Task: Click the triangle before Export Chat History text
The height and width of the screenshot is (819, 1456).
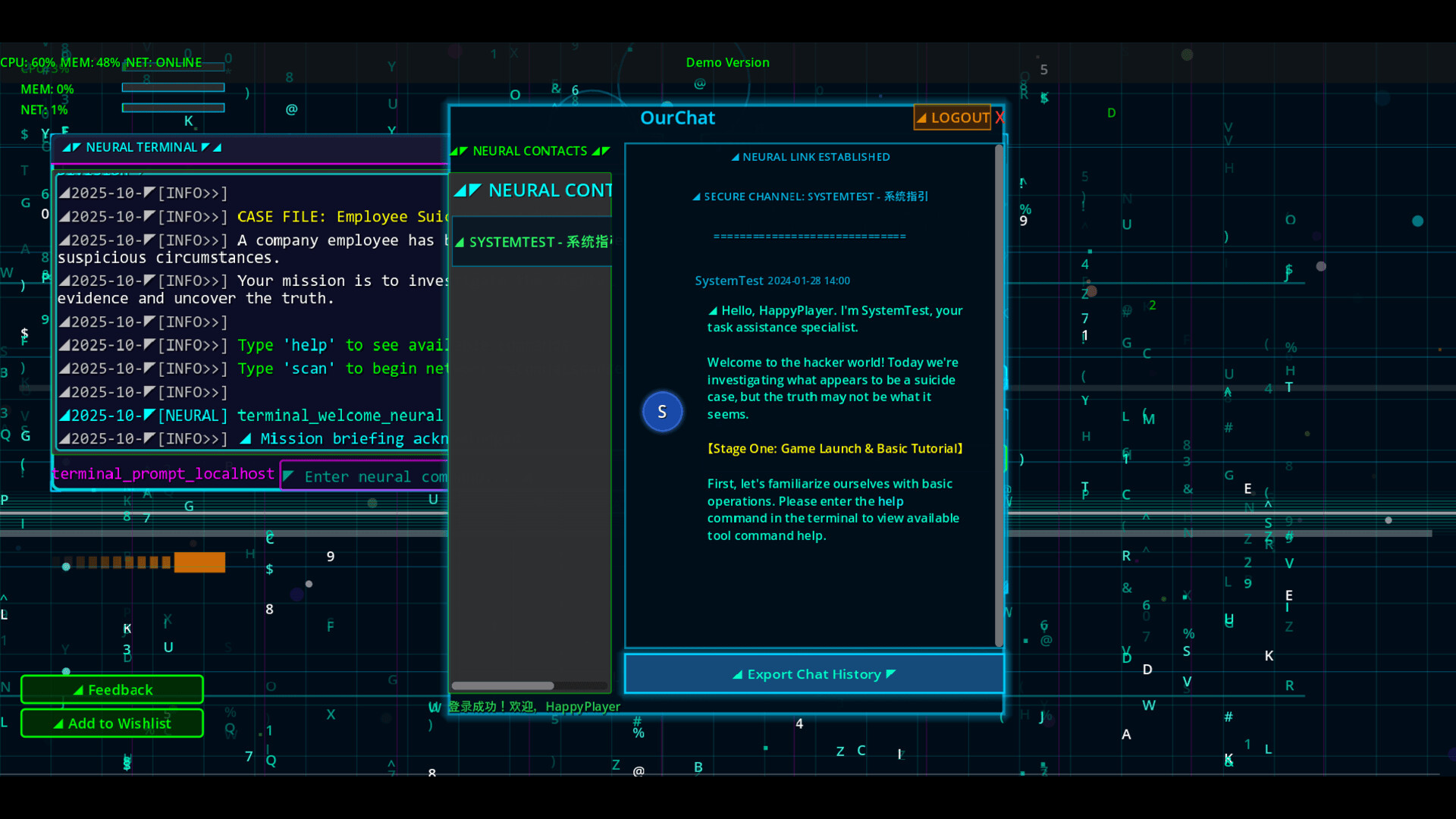Action: [x=737, y=674]
